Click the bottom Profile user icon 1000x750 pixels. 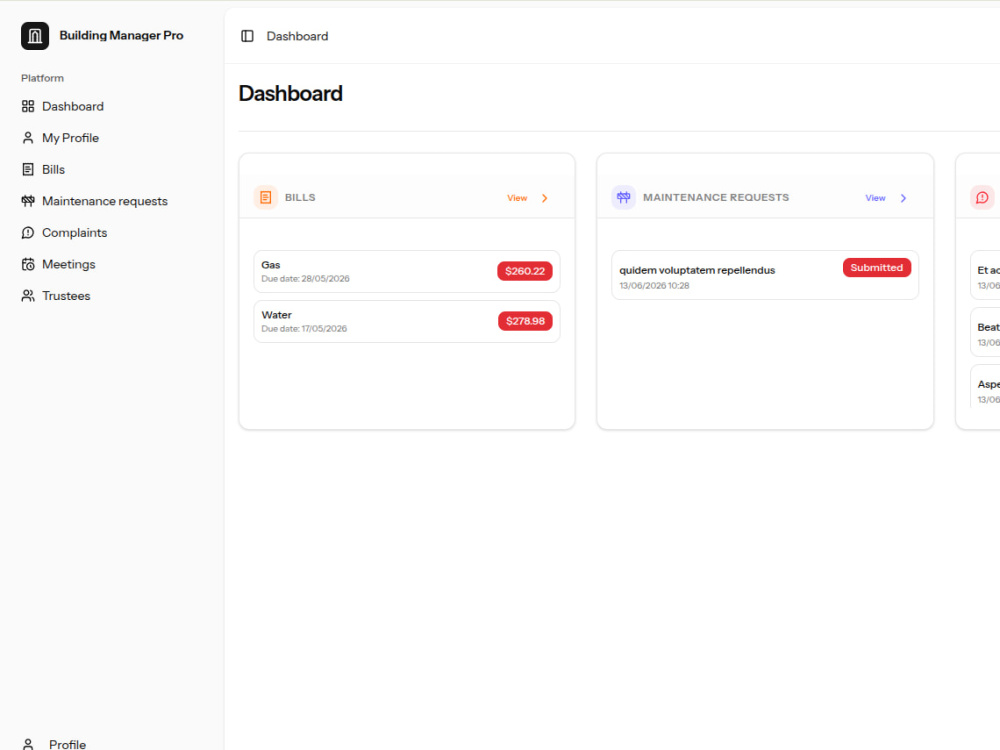28,744
